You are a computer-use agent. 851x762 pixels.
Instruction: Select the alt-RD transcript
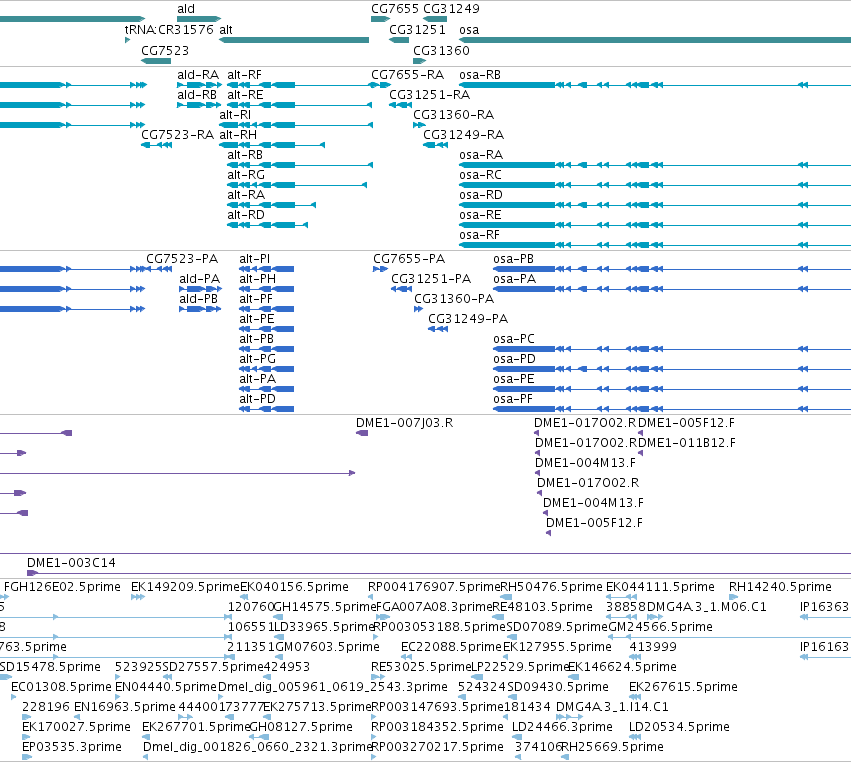coord(268,225)
